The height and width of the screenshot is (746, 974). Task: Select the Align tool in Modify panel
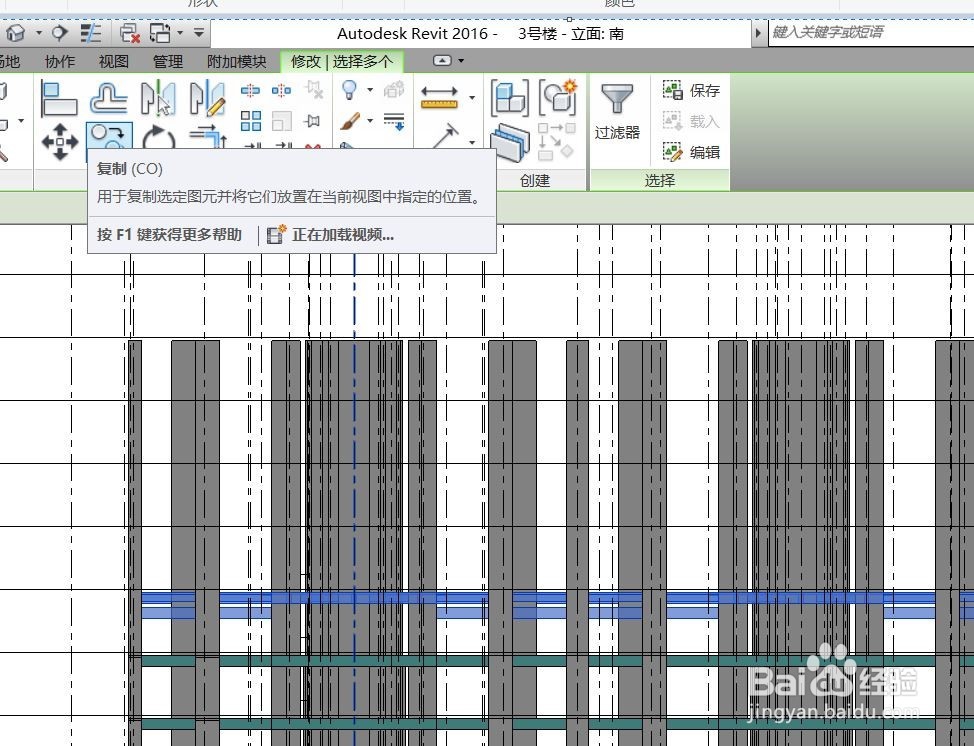(58, 98)
